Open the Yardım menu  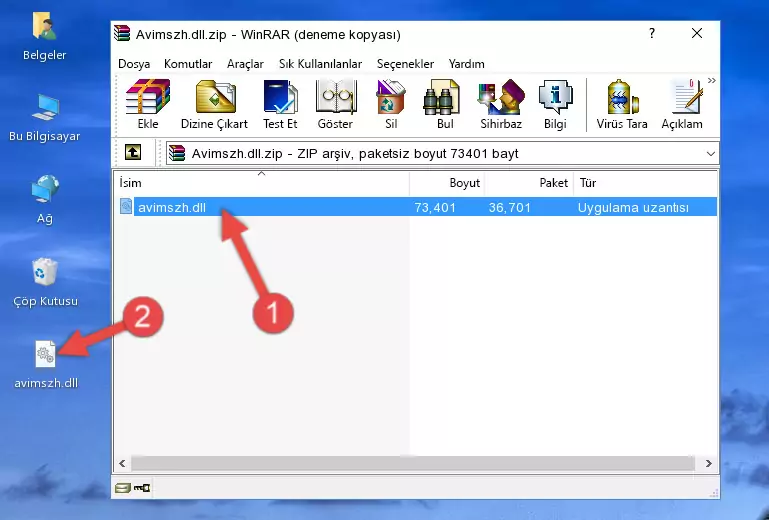pos(466,64)
